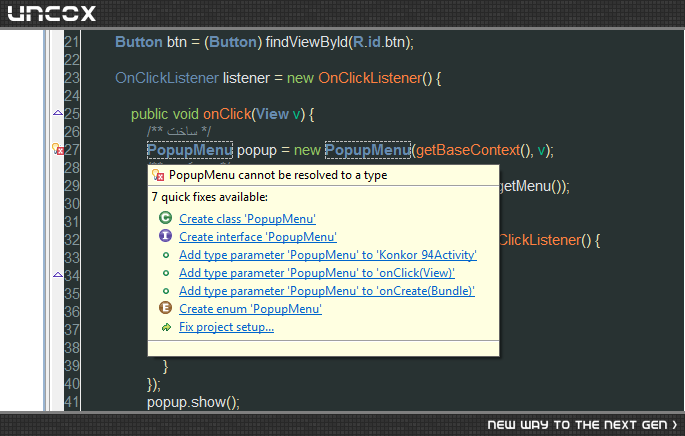Open the Fix project setup... link
685x436 pixels.
click(226, 327)
